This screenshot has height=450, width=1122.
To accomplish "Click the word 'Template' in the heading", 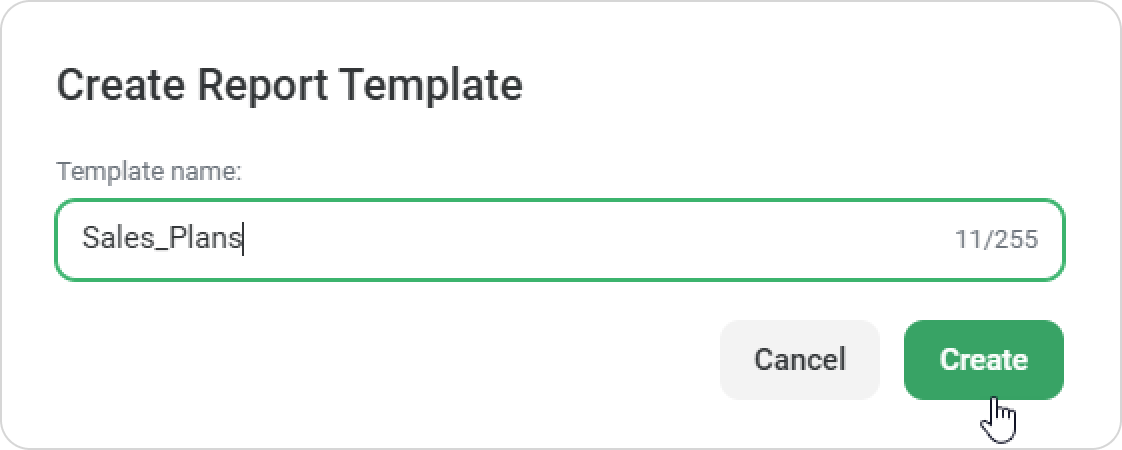I will pyautogui.click(x=431, y=86).
